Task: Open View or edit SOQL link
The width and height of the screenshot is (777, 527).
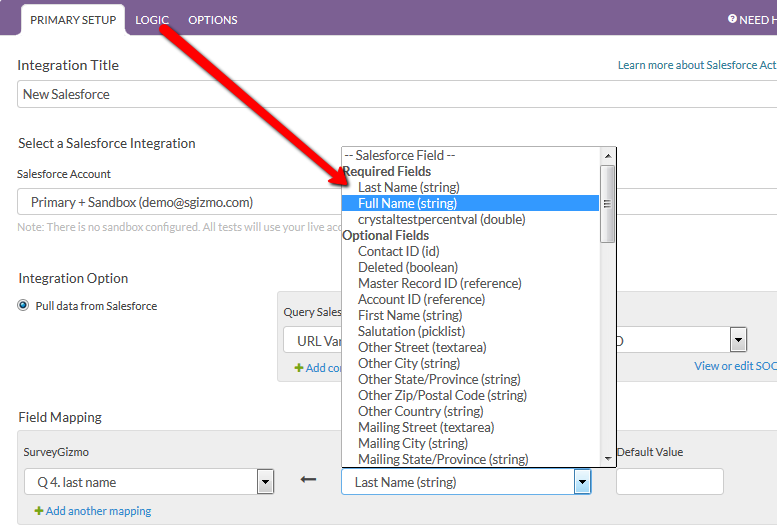Action: 735,366
